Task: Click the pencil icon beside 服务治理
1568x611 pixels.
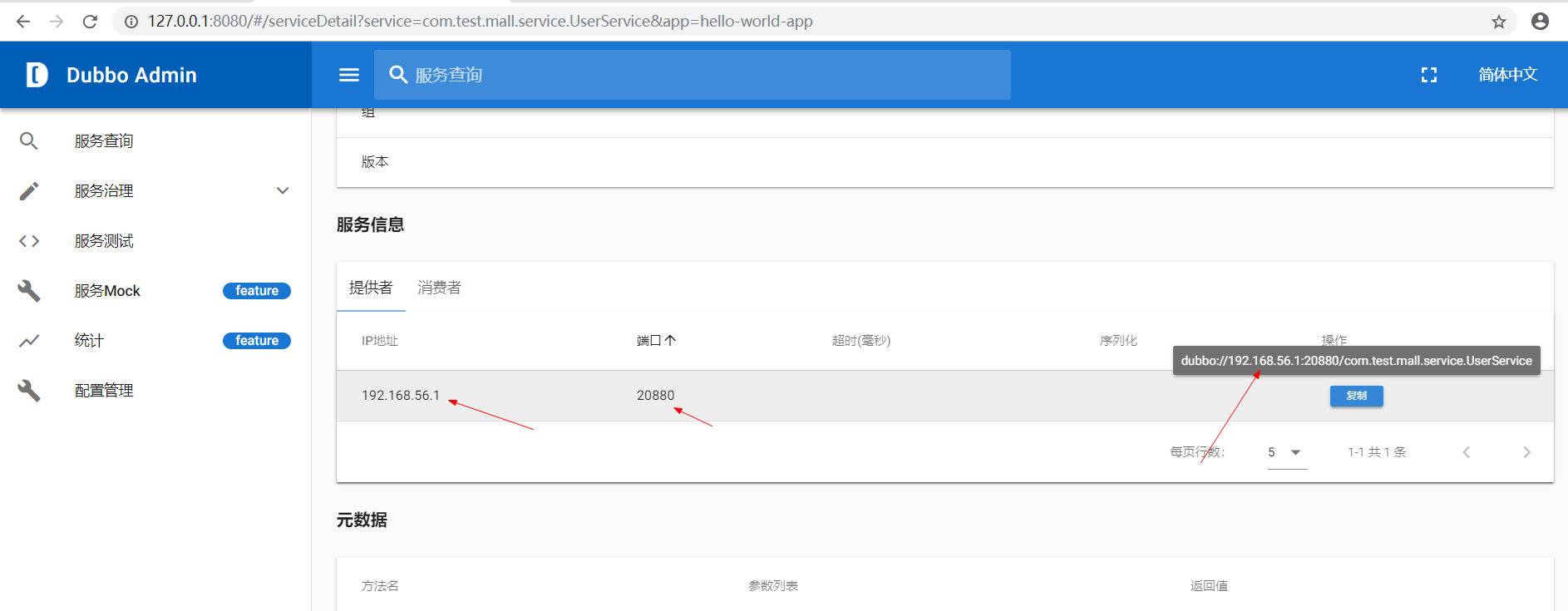Action: tap(29, 191)
